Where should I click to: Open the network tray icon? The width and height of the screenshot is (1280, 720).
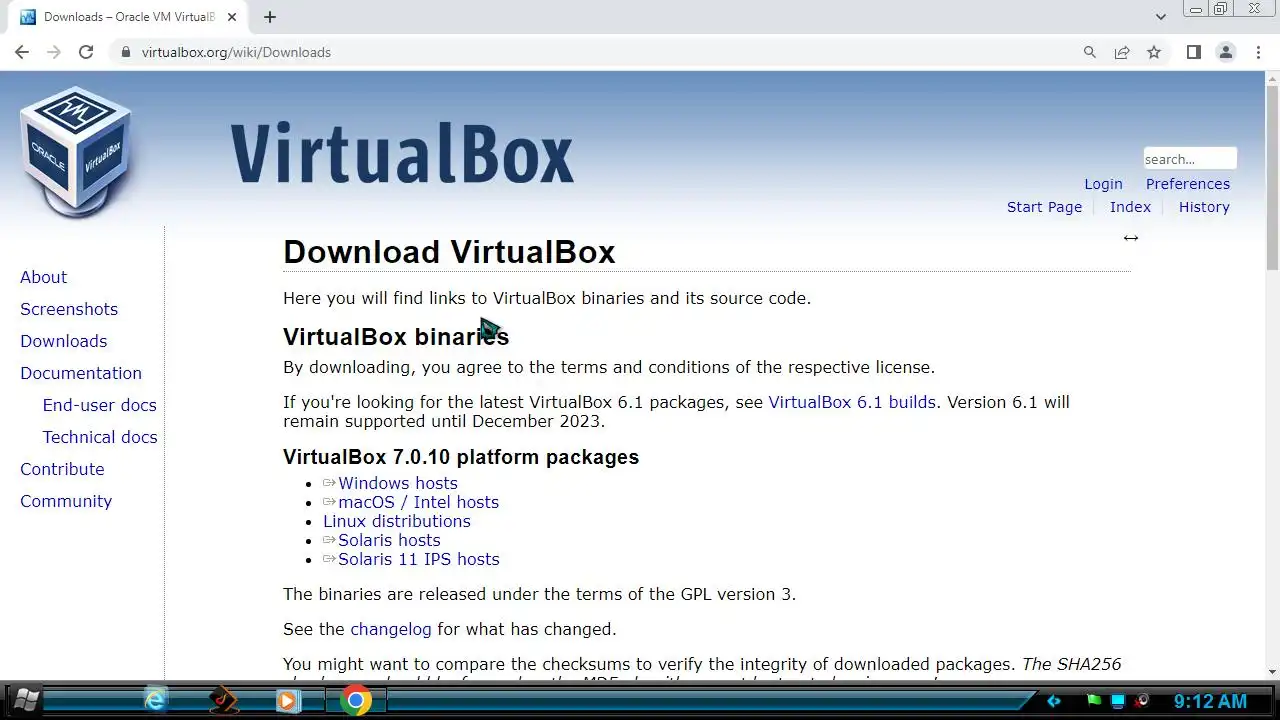[x=1118, y=701]
